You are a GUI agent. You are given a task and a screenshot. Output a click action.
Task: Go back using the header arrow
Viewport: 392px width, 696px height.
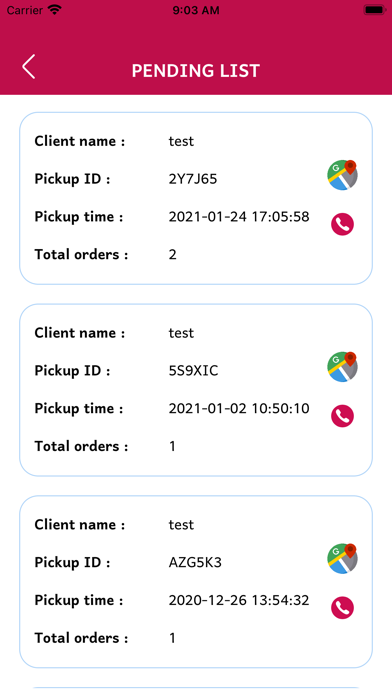pos(29,67)
